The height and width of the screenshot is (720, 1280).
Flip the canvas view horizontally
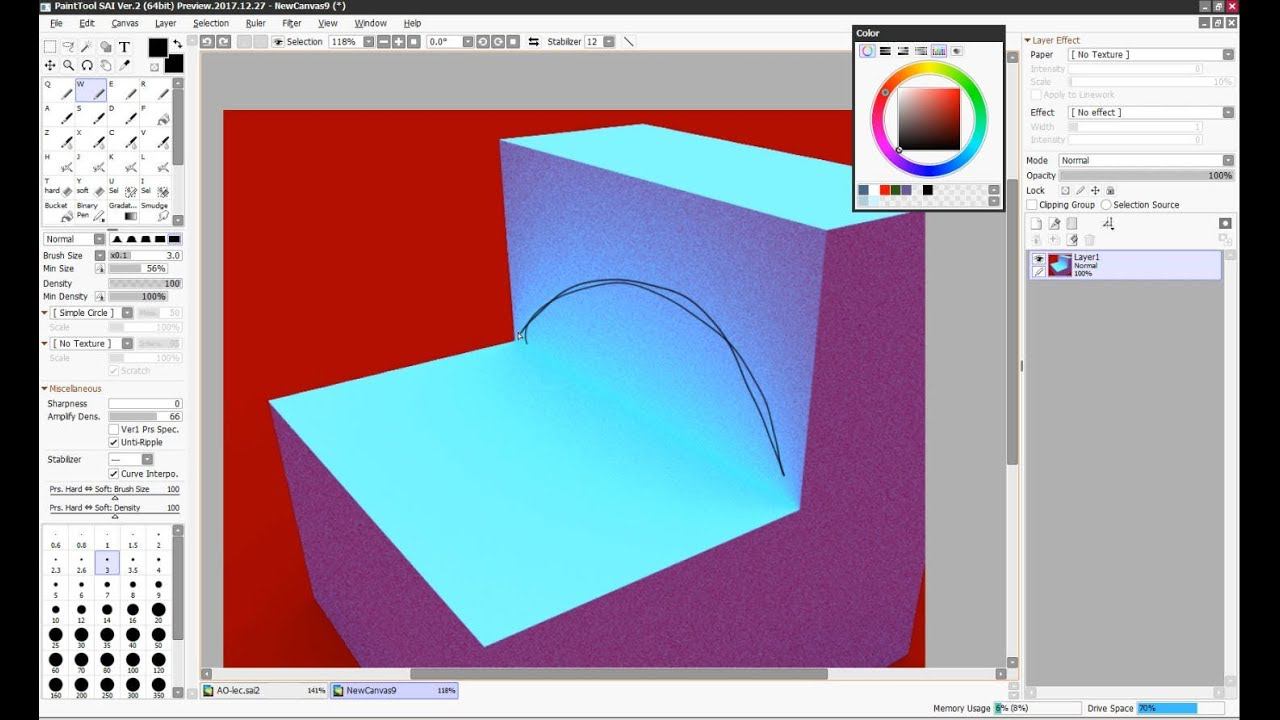(x=533, y=42)
